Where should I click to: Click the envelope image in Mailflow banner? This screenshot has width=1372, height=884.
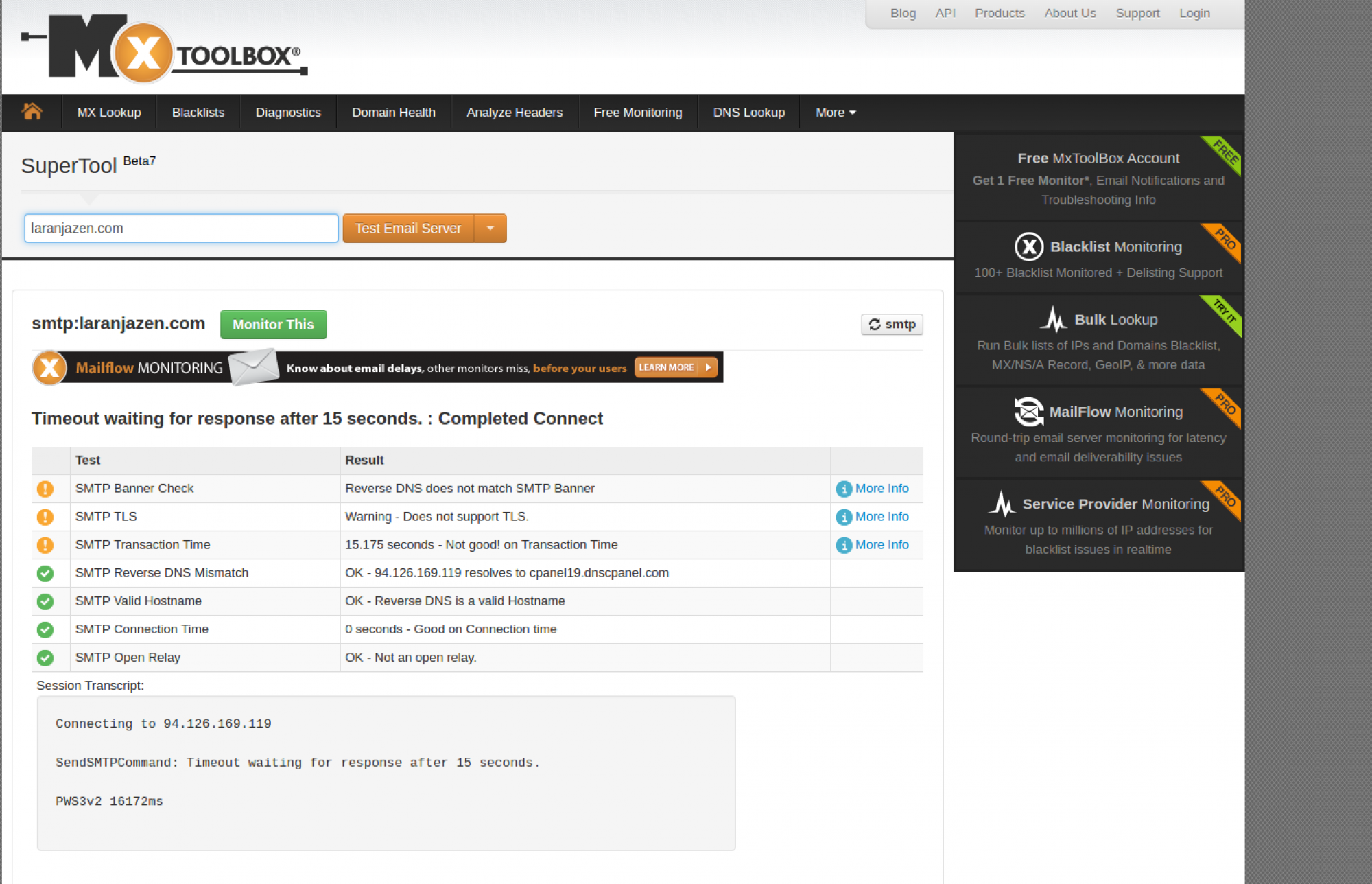point(254,367)
